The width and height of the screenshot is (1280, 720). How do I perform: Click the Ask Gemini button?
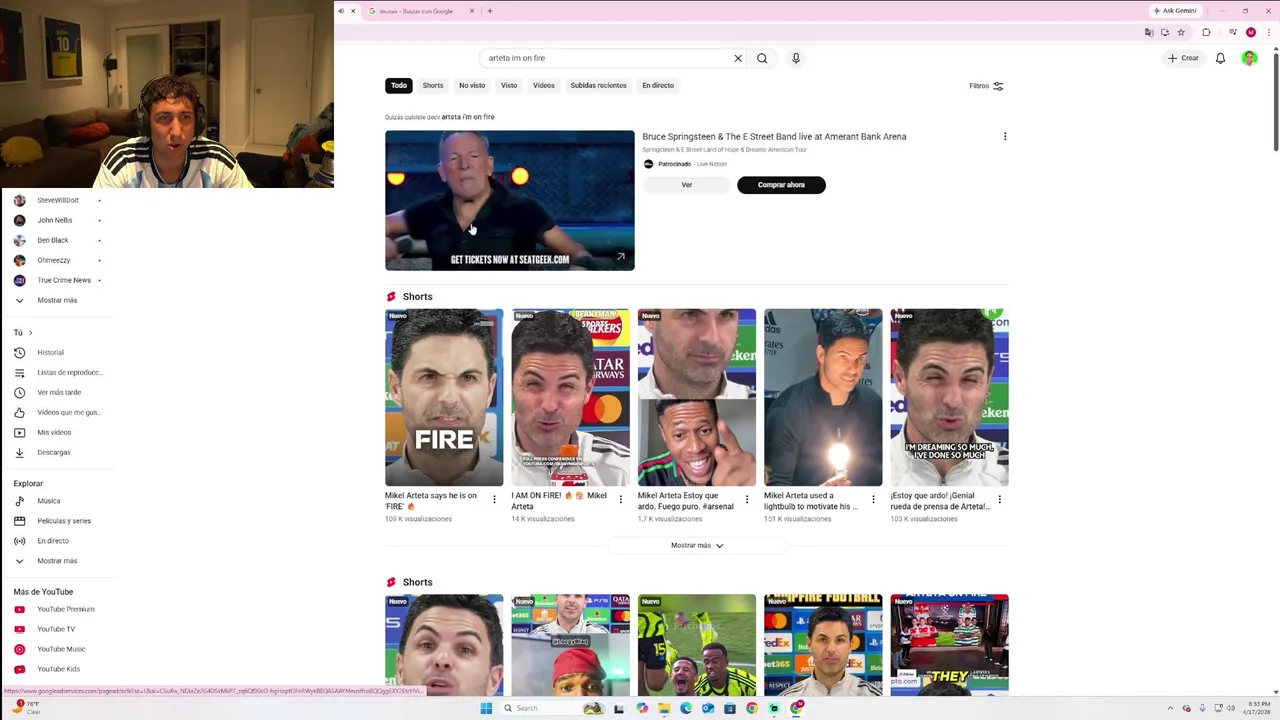pos(1174,11)
